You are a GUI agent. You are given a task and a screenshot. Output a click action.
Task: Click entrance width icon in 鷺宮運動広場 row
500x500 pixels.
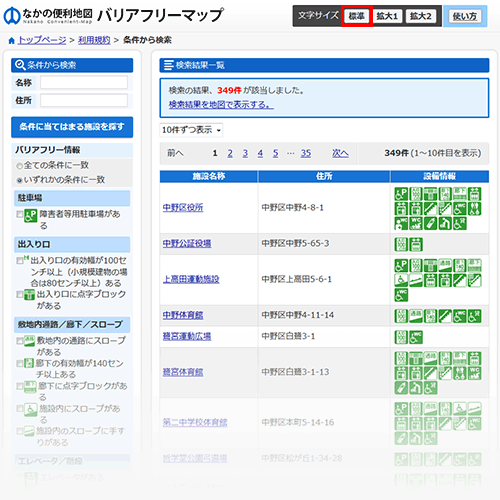(401, 337)
